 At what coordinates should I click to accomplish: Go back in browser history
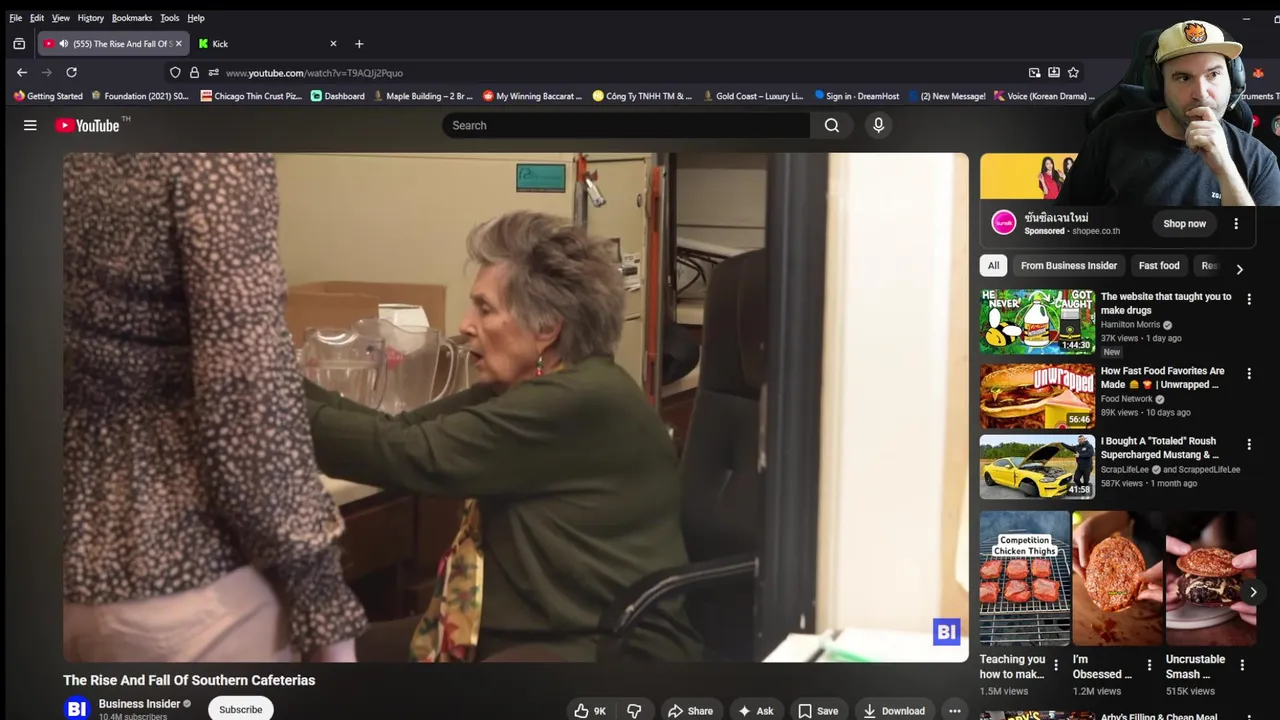(22, 72)
